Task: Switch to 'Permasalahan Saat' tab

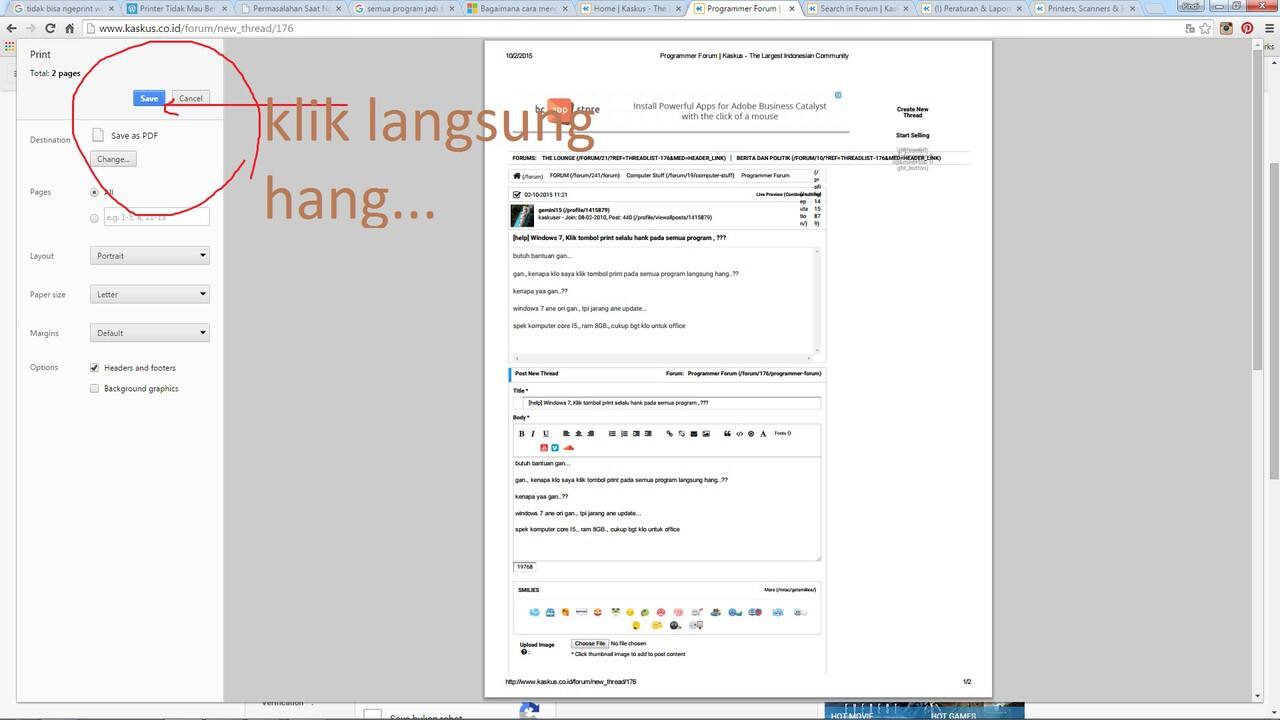Action: pos(289,8)
